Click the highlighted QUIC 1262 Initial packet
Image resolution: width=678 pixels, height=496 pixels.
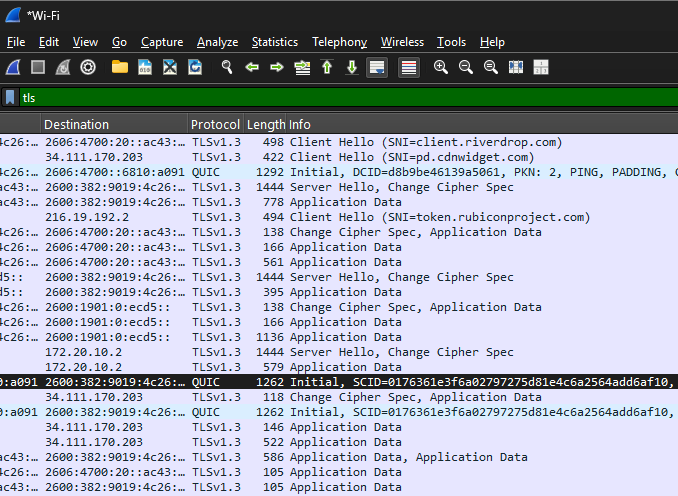(339, 382)
